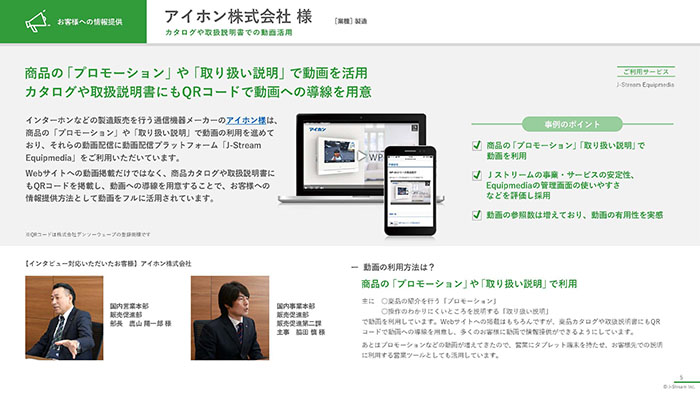Click the © J-Stream Inc. copyright text
This screenshot has height=395, width=700.
click(679, 387)
